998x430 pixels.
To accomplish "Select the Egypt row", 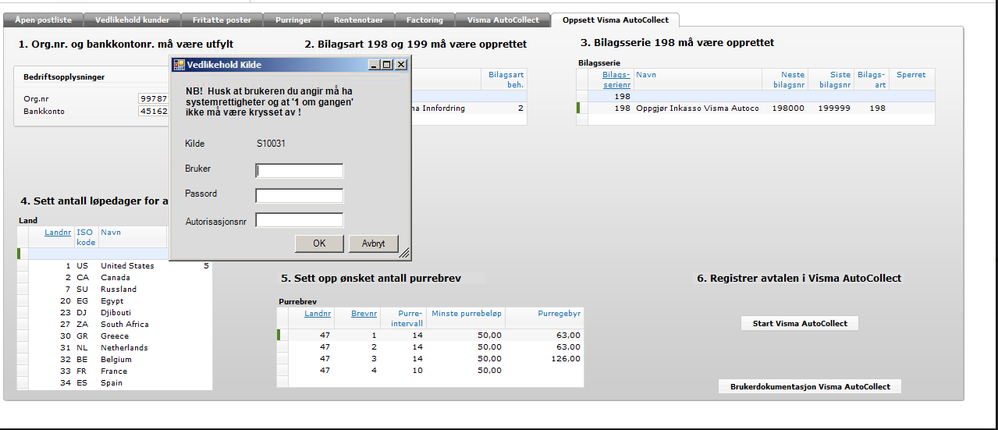I will click(115, 301).
